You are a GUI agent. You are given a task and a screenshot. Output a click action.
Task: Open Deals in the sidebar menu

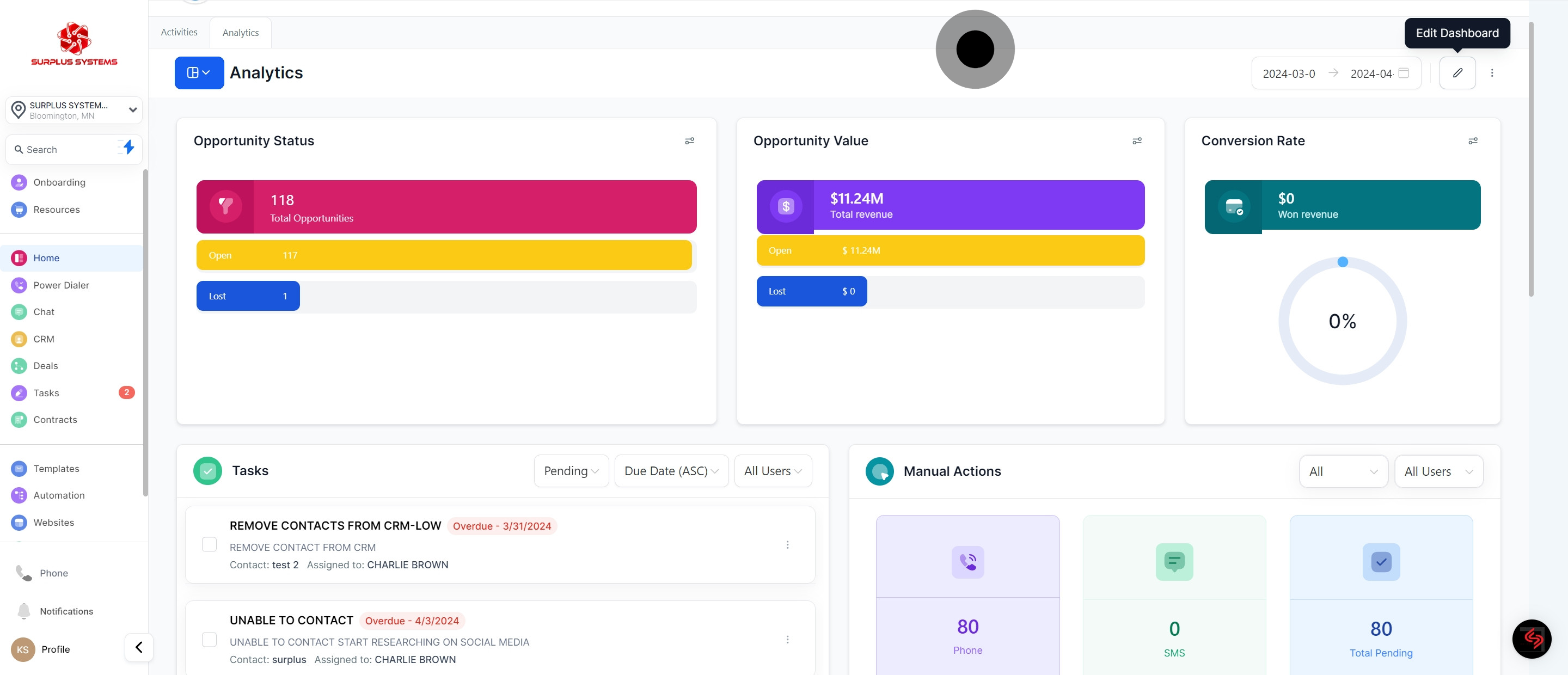(x=46, y=366)
